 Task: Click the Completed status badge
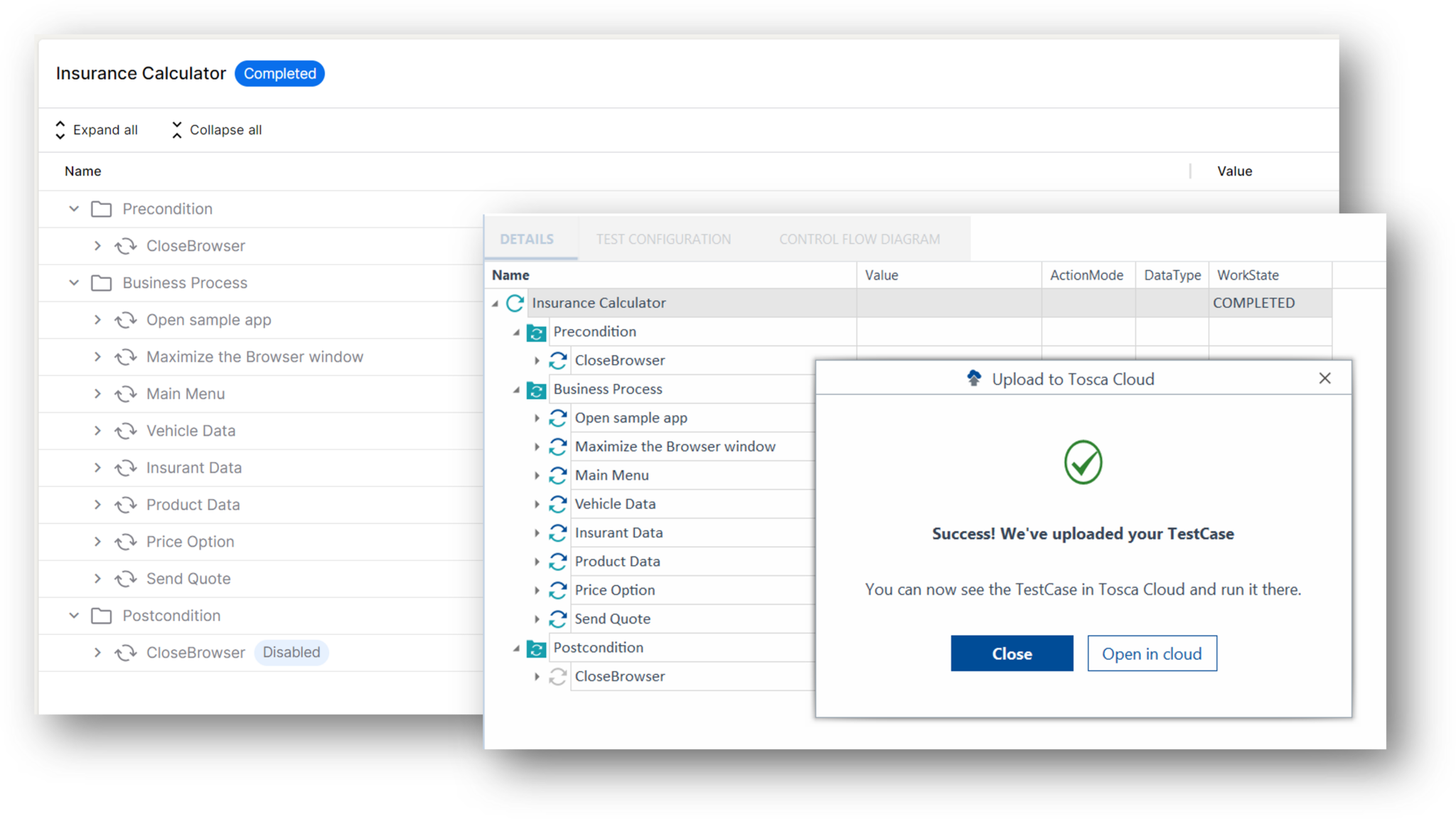pos(279,73)
